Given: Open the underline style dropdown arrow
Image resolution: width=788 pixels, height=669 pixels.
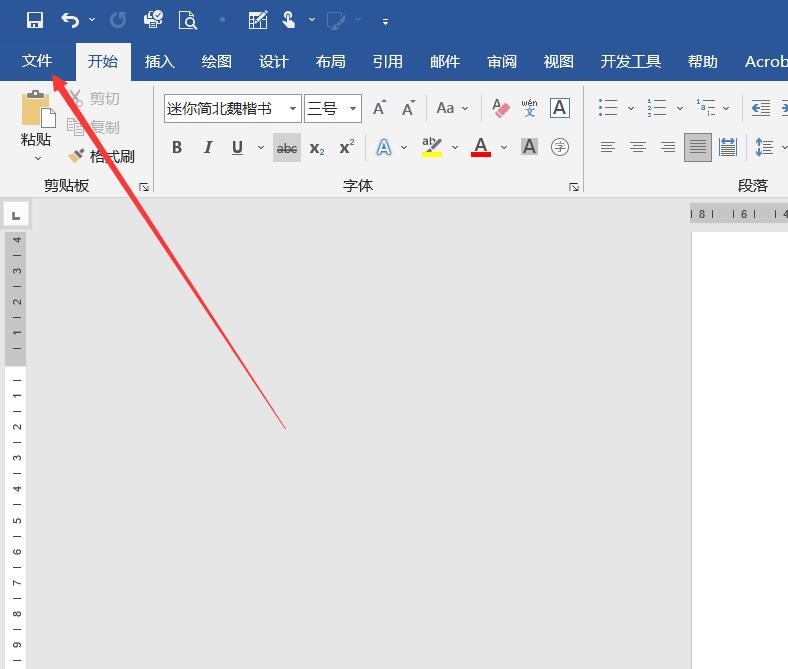Looking at the screenshot, I should (x=261, y=147).
